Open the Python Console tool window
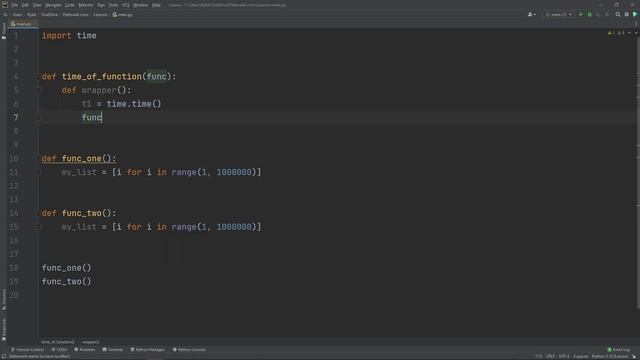 [x=189, y=350]
